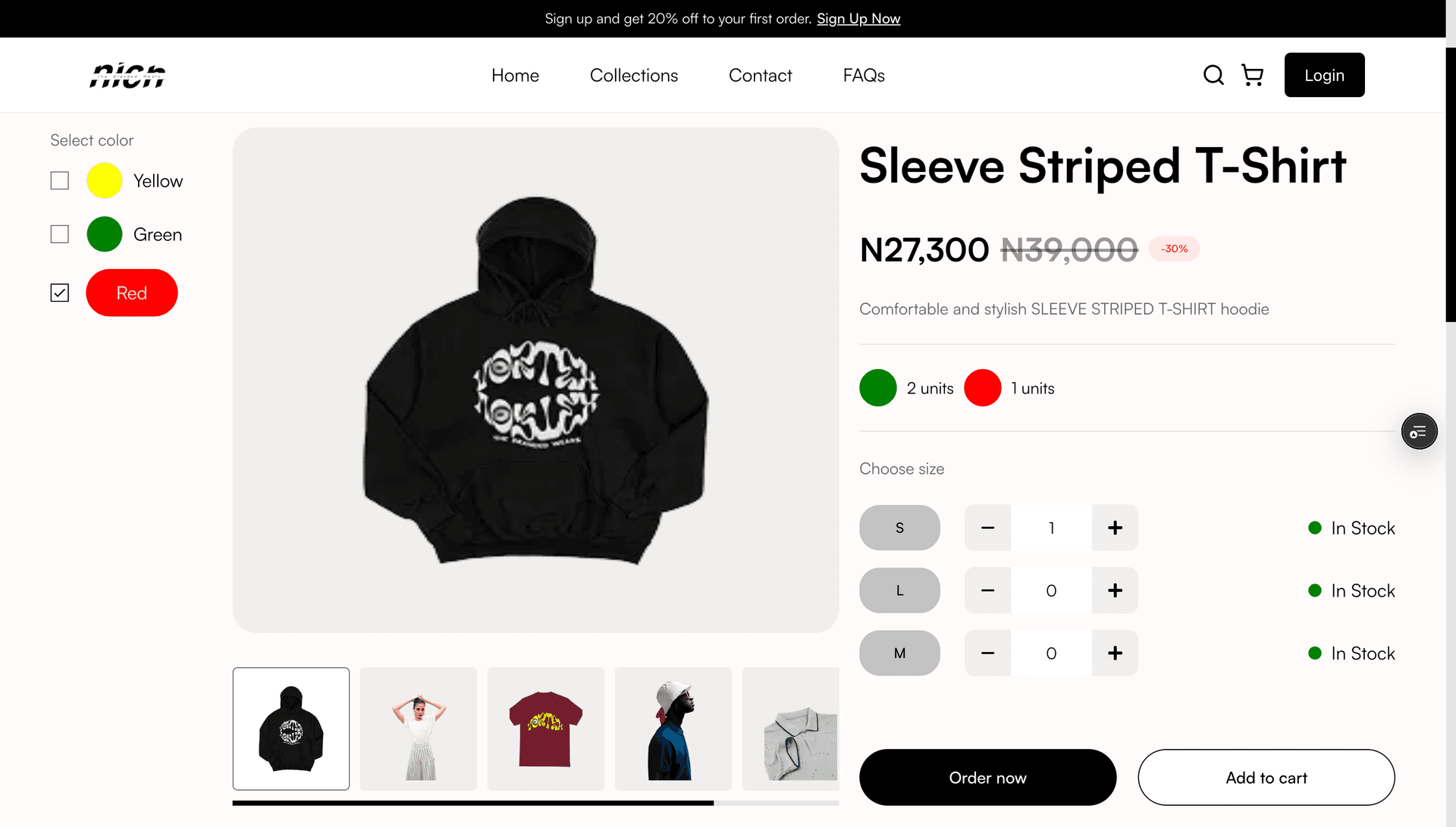Open the search icon in header
The image size is (1456, 827).
pos(1213,75)
